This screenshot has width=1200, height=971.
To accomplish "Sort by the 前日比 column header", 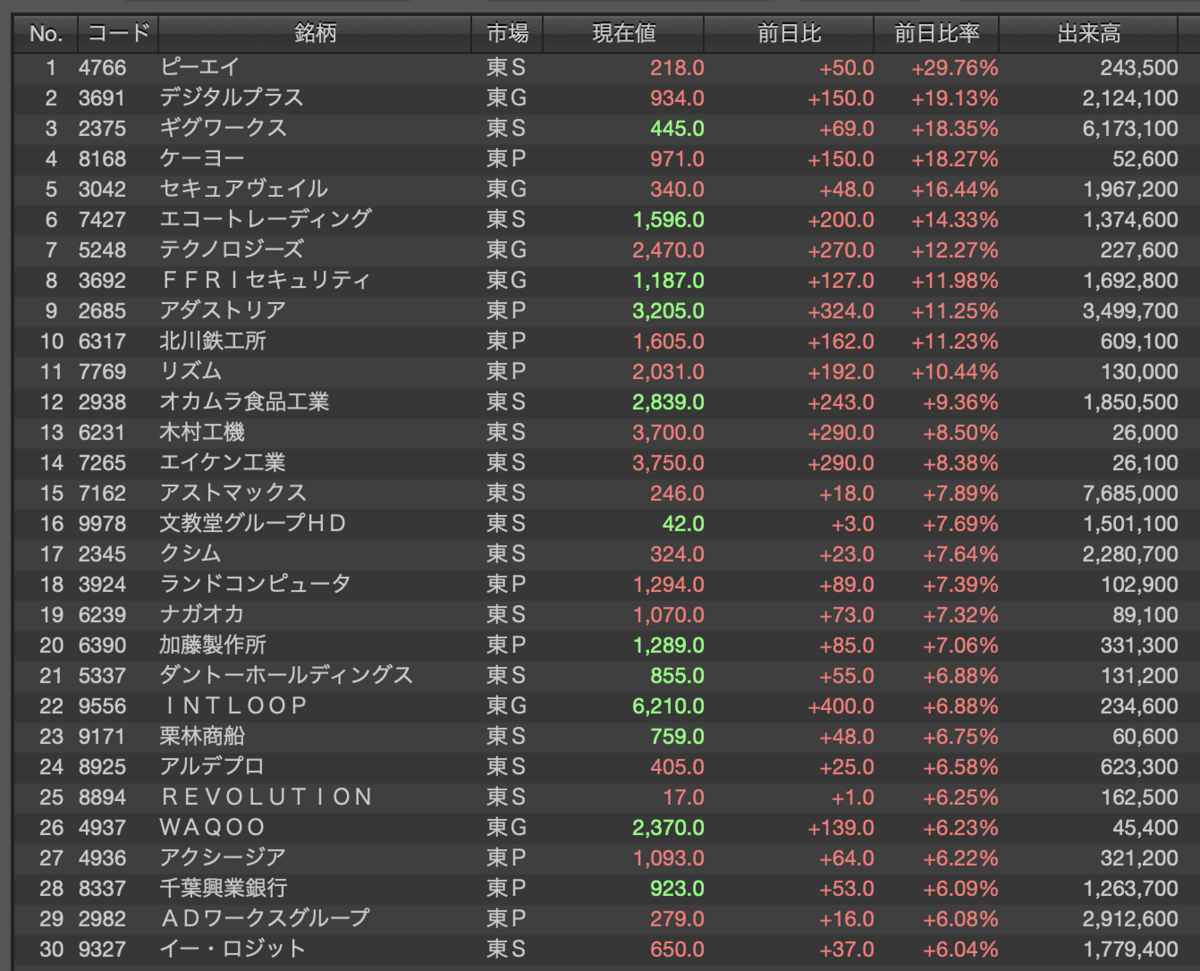I will pos(789,34).
